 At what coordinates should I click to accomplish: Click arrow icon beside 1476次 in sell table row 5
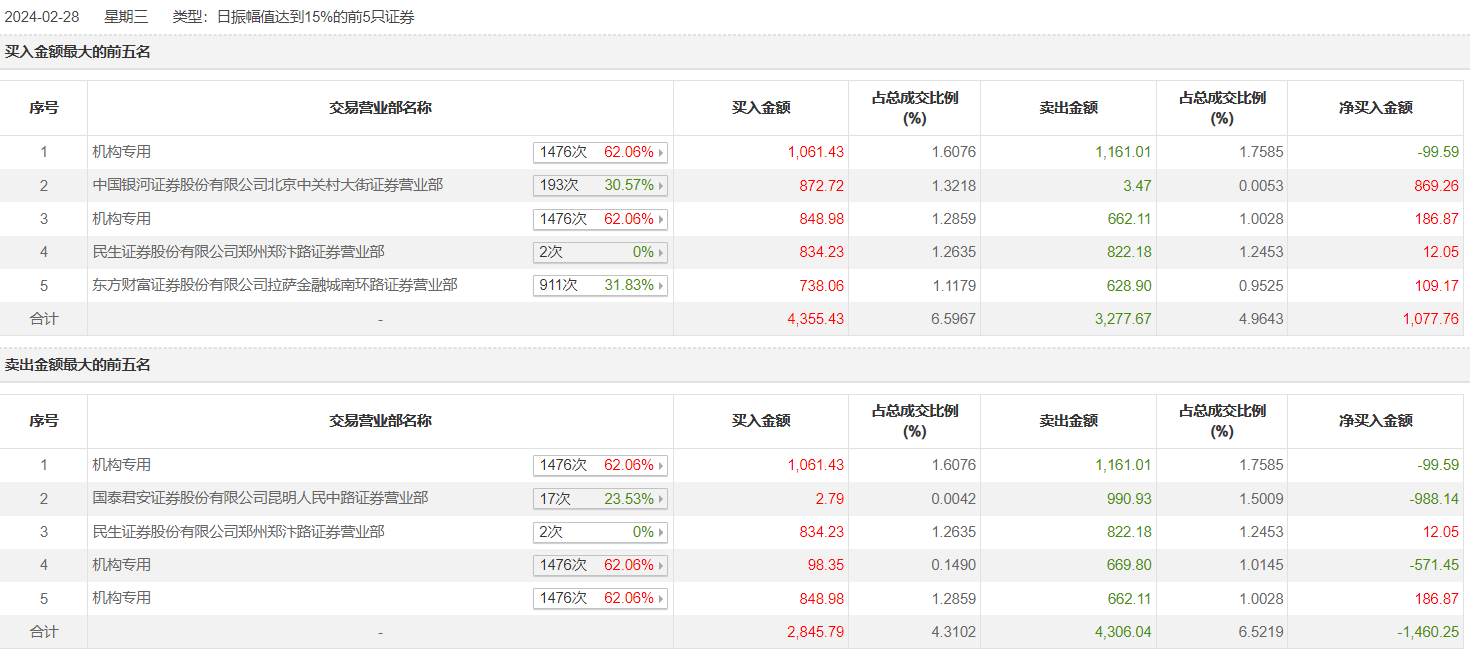click(661, 599)
